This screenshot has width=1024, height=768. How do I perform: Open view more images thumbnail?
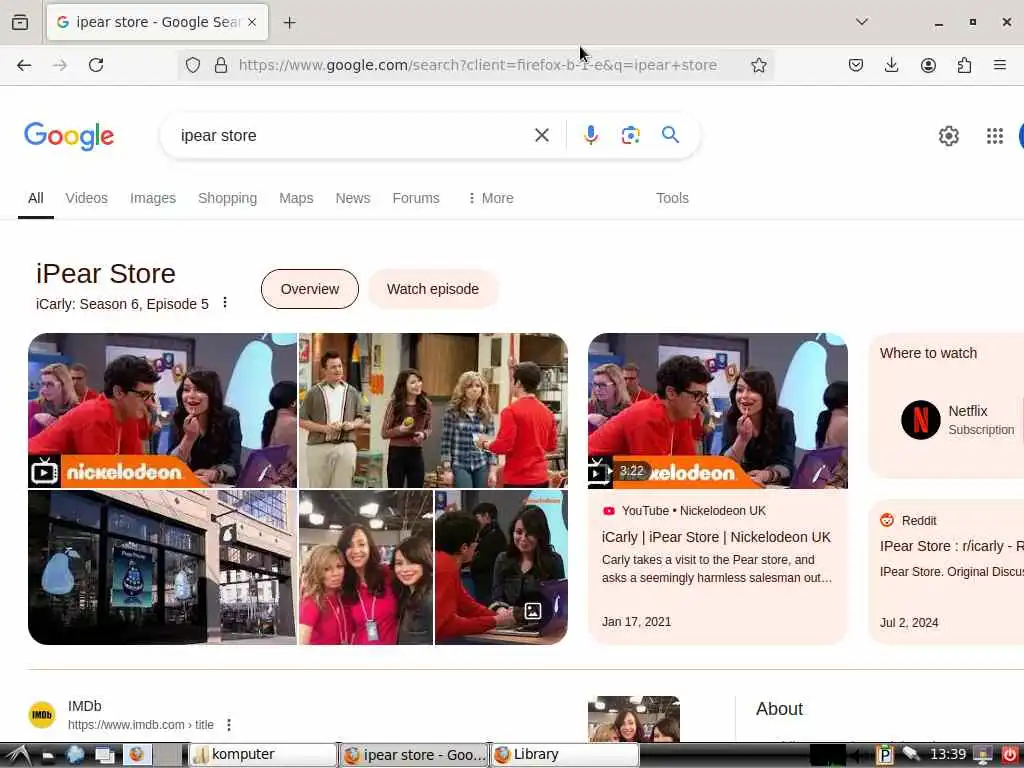(501, 568)
